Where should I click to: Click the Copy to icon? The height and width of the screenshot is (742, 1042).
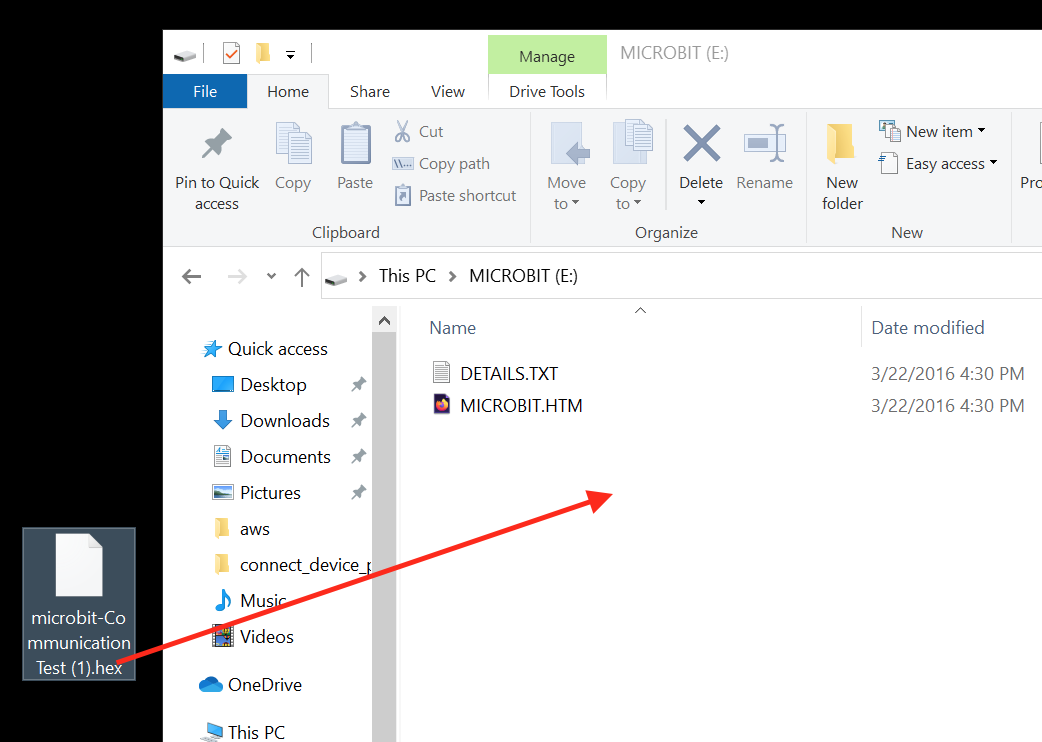click(632, 141)
